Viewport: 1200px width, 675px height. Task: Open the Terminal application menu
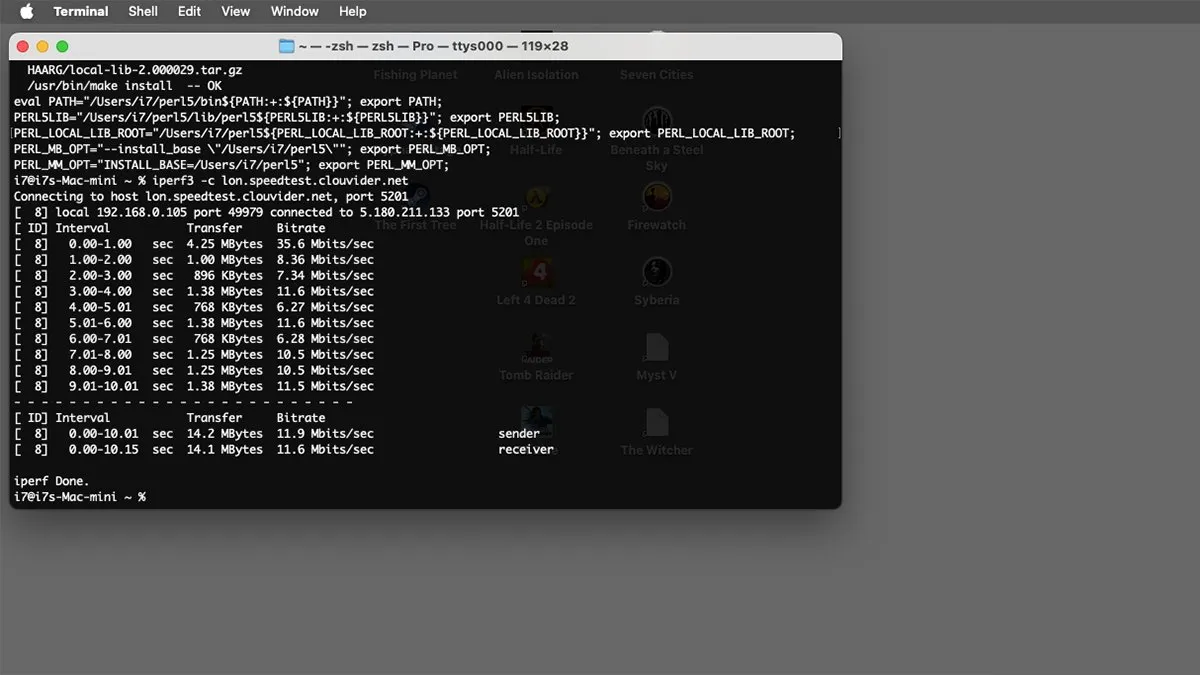pos(81,12)
